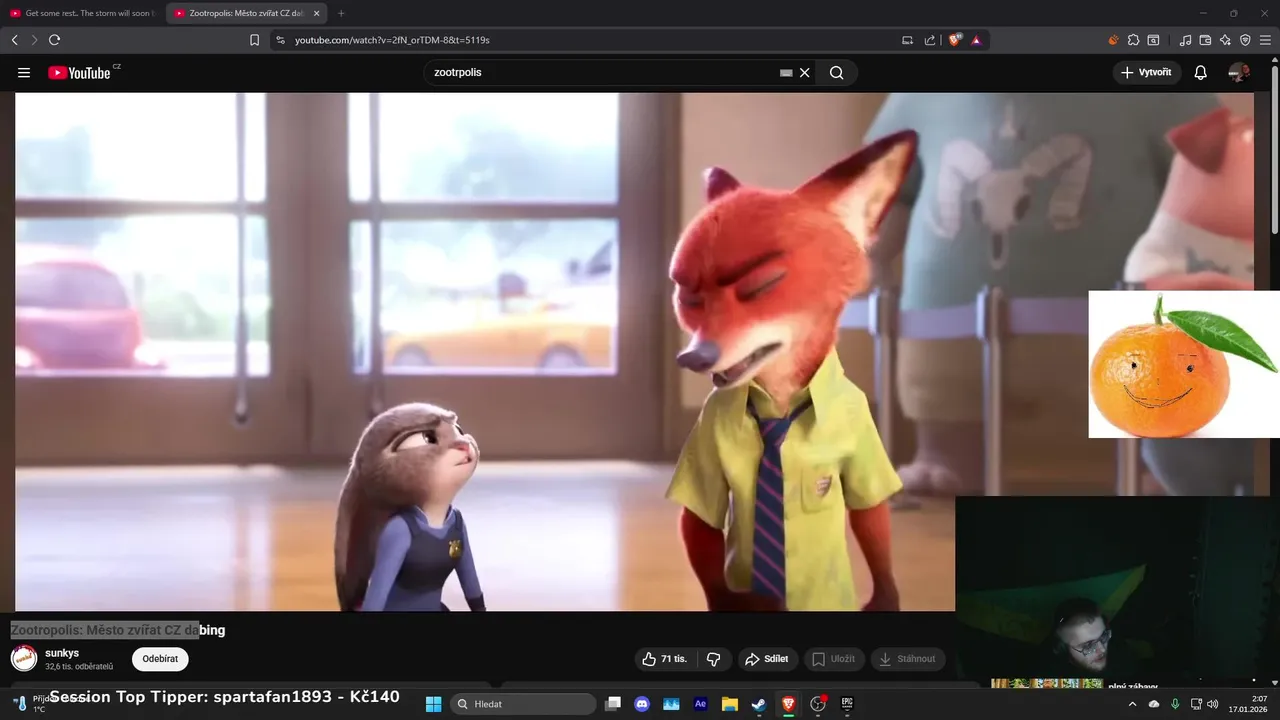
Task: Open a new browser tab
Action: pos(341,14)
